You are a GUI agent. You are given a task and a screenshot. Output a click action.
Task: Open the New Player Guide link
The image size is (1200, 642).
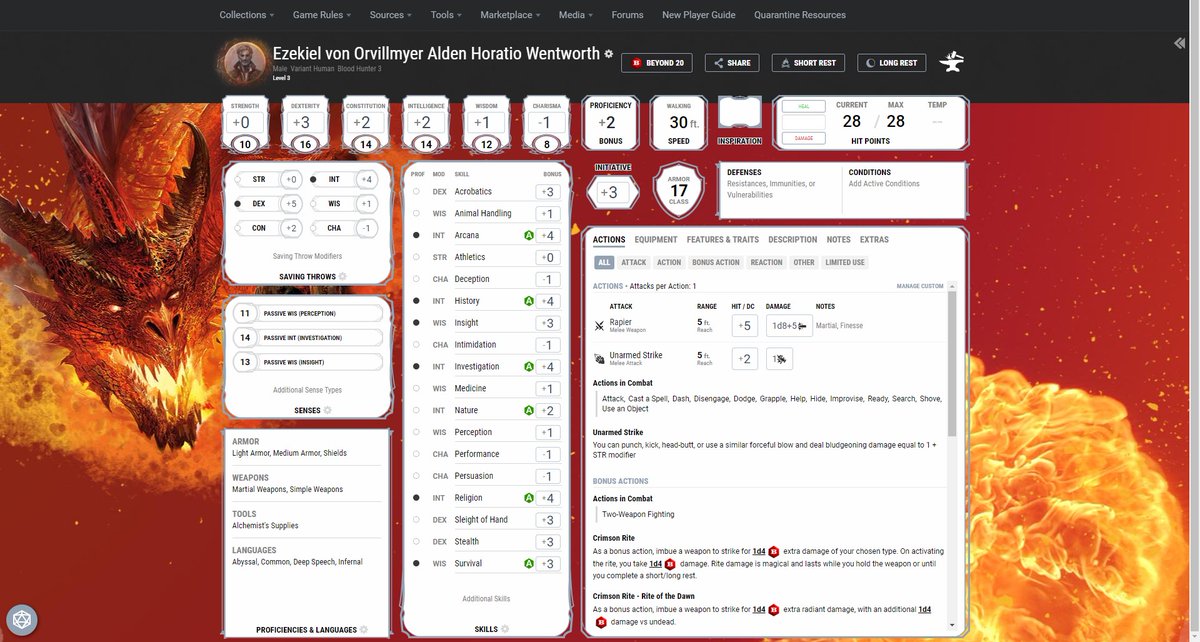point(699,15)
